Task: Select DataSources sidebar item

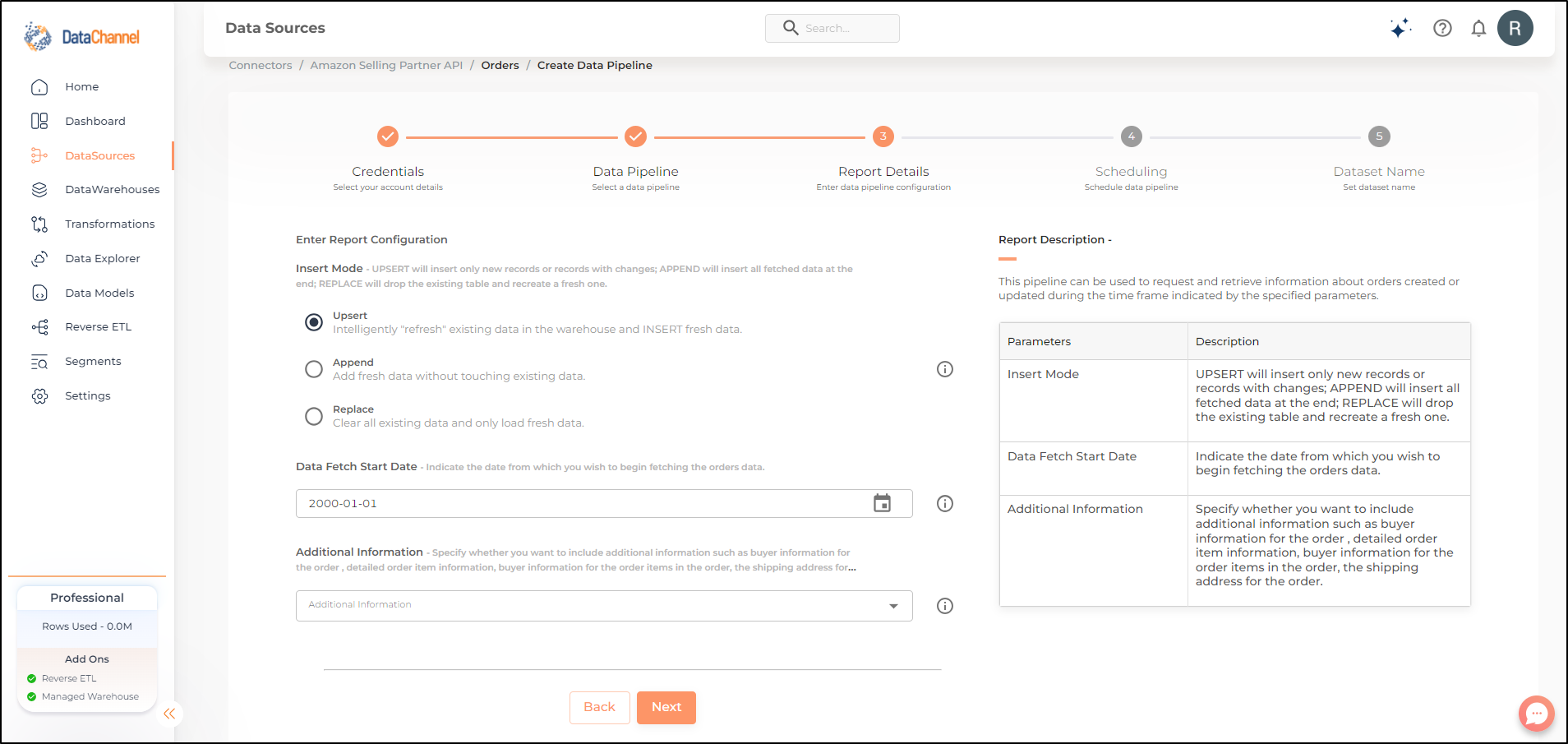Action: [100, 155]
